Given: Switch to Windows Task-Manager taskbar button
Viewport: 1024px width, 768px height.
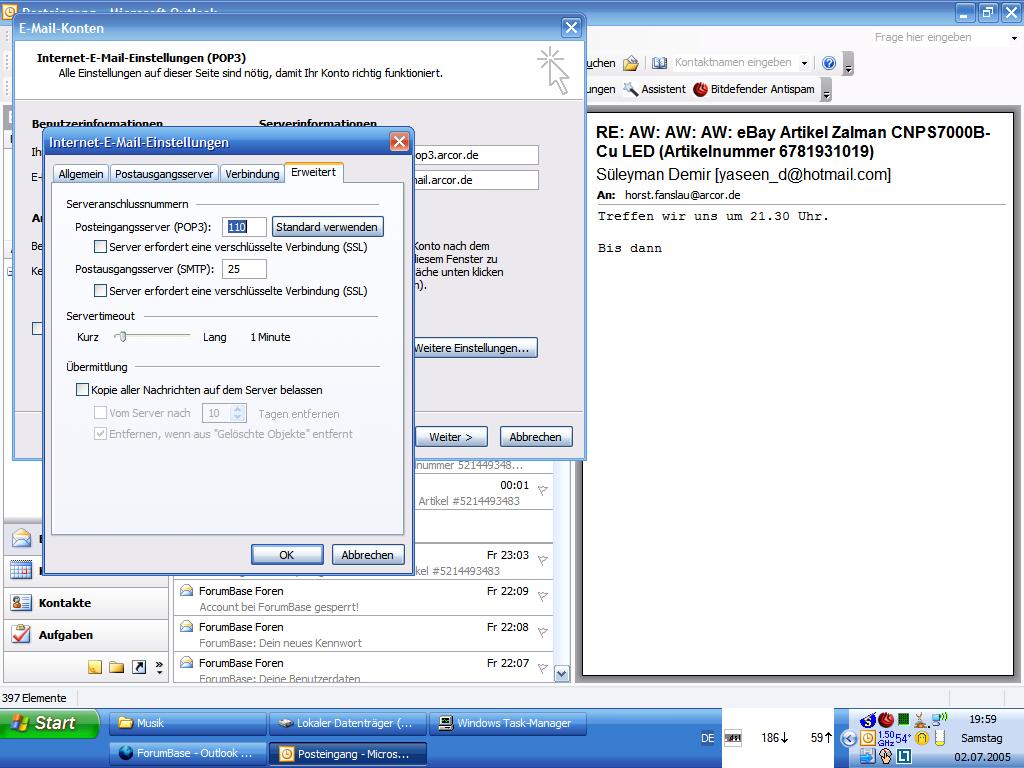Looking at the screenshot, I should (x=507, y=723).
